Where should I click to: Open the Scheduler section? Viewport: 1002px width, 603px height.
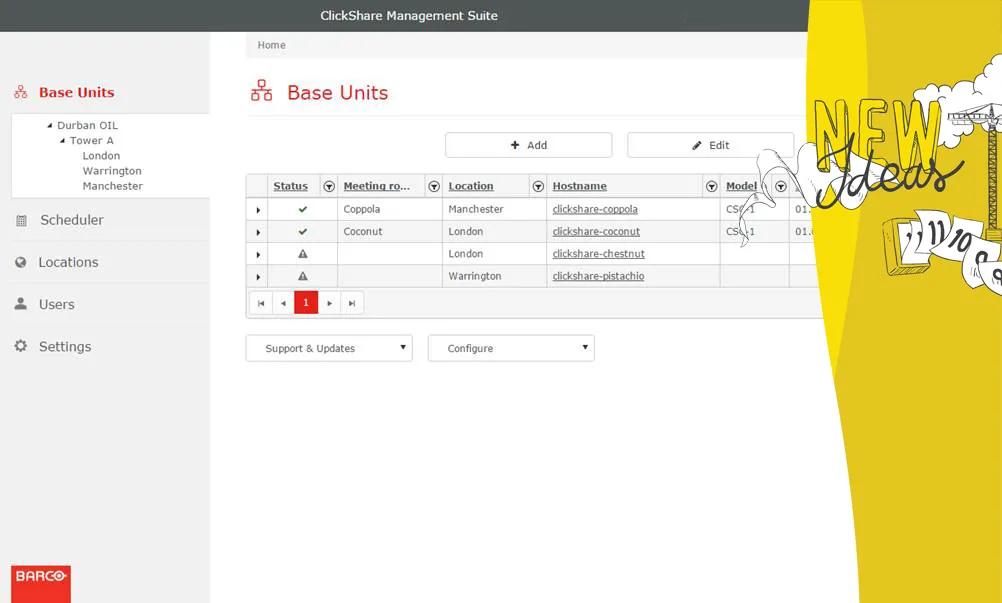(x=71, y=220)
